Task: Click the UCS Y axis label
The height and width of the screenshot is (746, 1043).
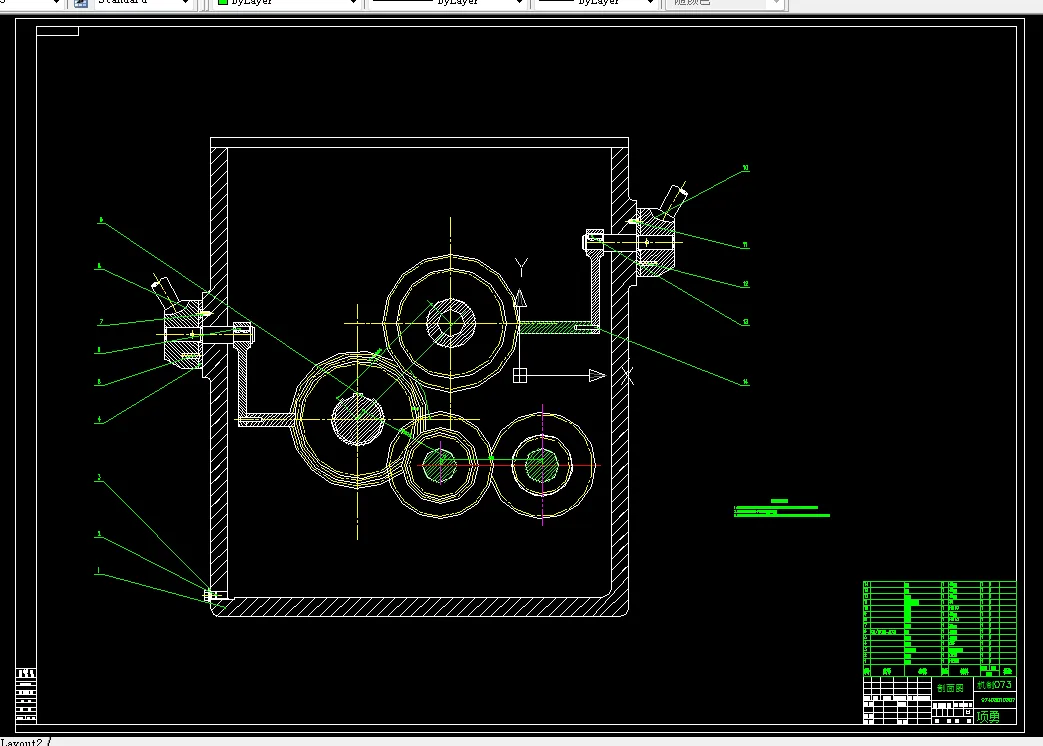Action: [522, 267]
